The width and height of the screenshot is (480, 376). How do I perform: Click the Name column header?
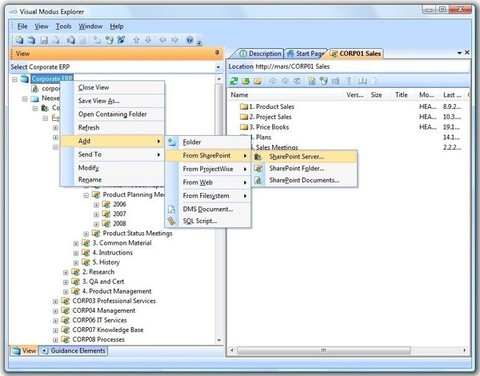(x=239, y=95)
